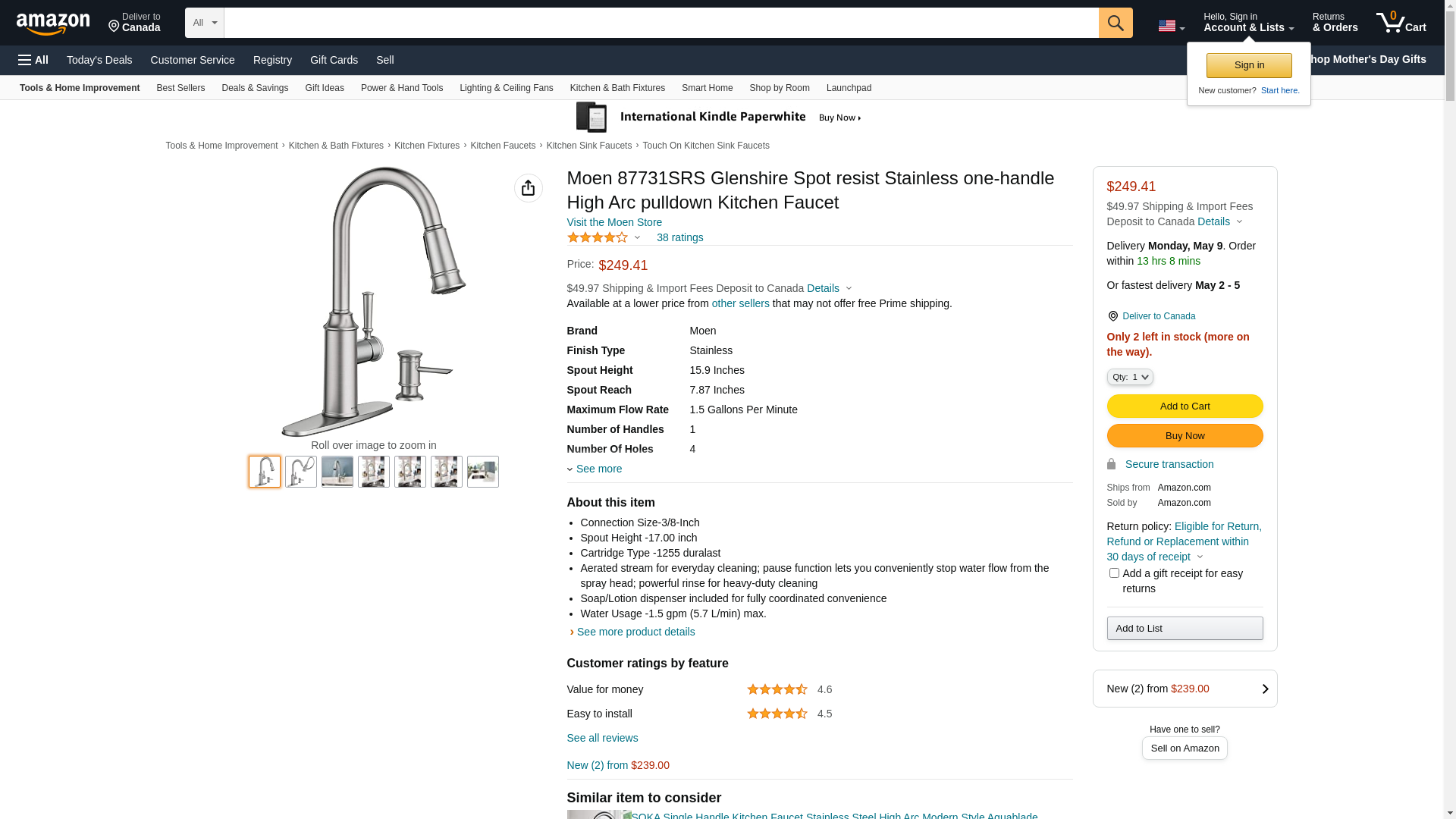Click the Amazon logo
The image size is (1456, 819).
pyautogui.click(x=53, y=24)
